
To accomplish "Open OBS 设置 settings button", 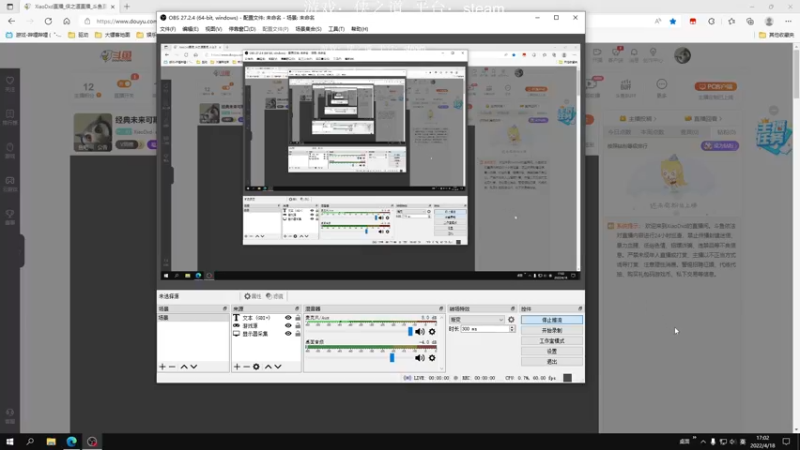I will (552, 352).
